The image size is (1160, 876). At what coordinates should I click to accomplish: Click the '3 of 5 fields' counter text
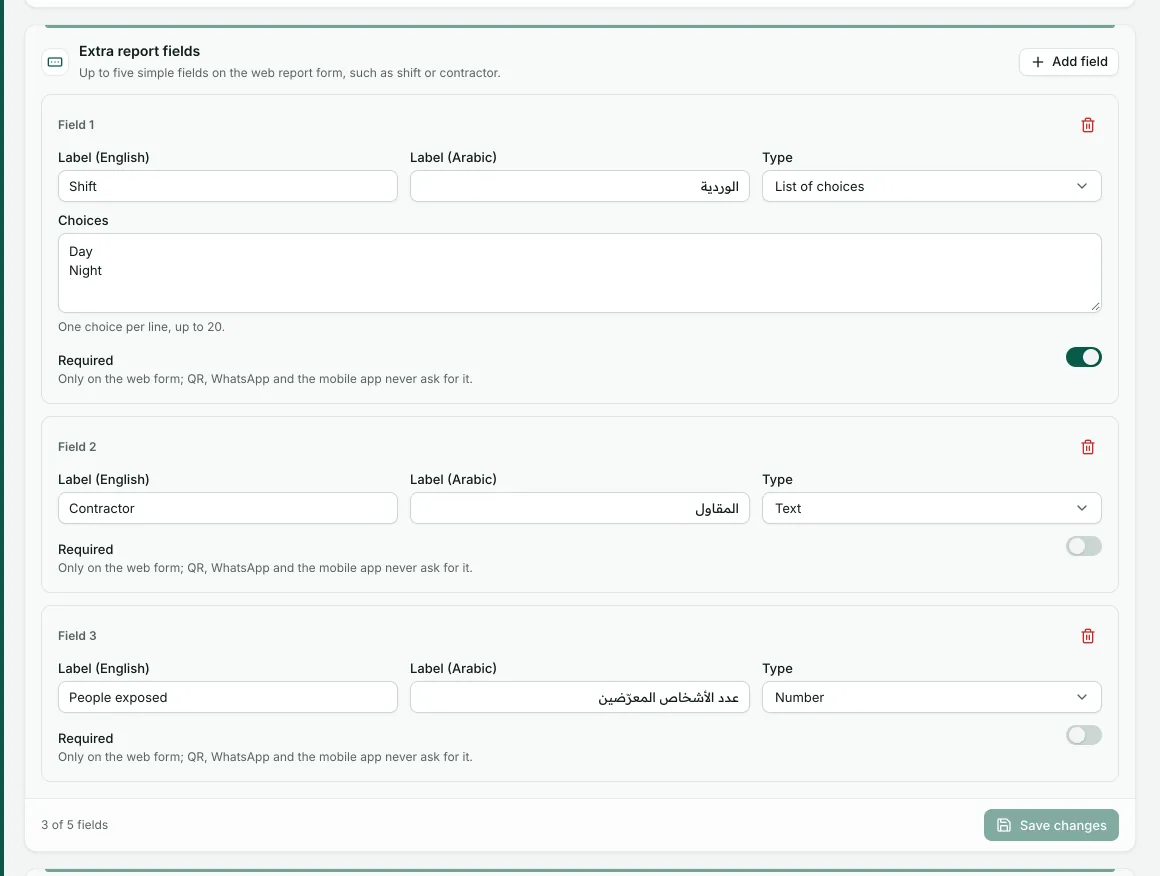75,825
